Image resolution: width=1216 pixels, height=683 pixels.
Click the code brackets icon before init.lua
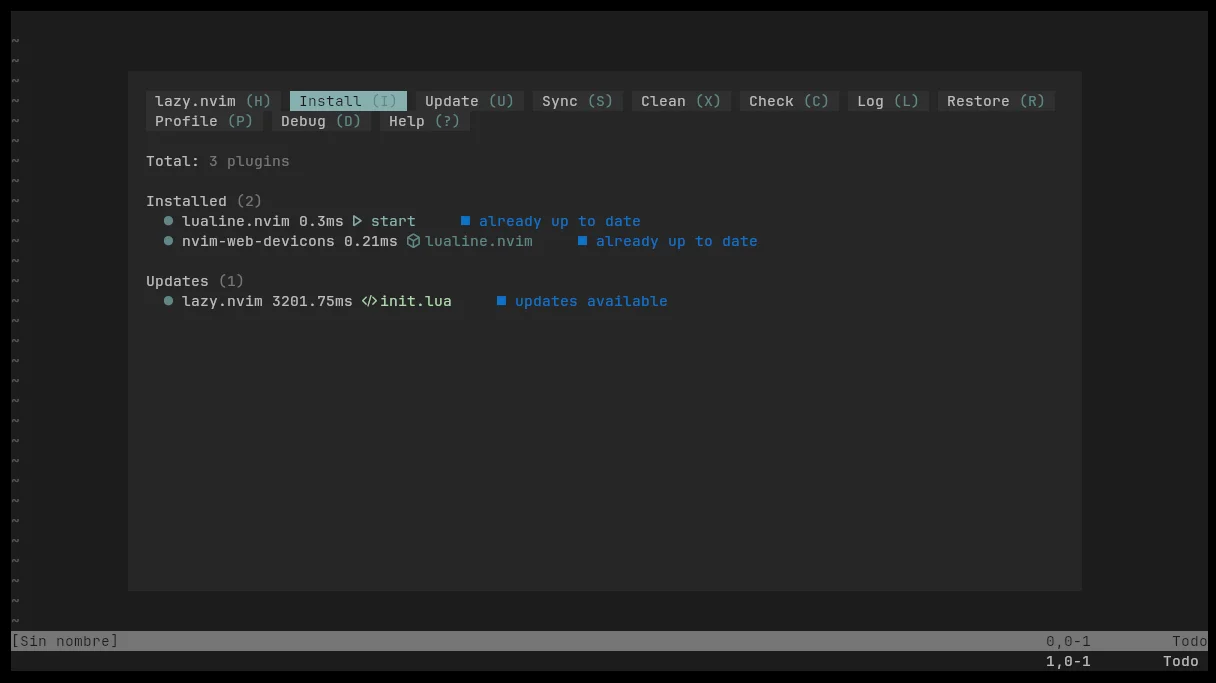pyautogui.click(x=369, y=301)
